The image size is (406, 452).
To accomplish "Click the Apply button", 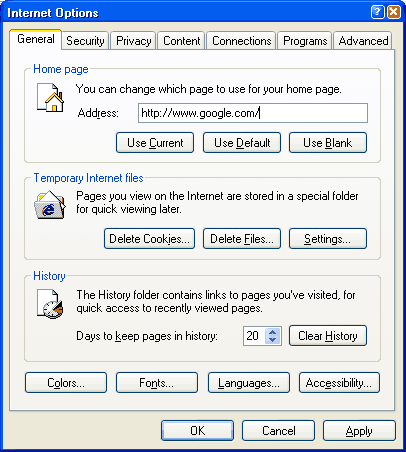I will [359, 431].
